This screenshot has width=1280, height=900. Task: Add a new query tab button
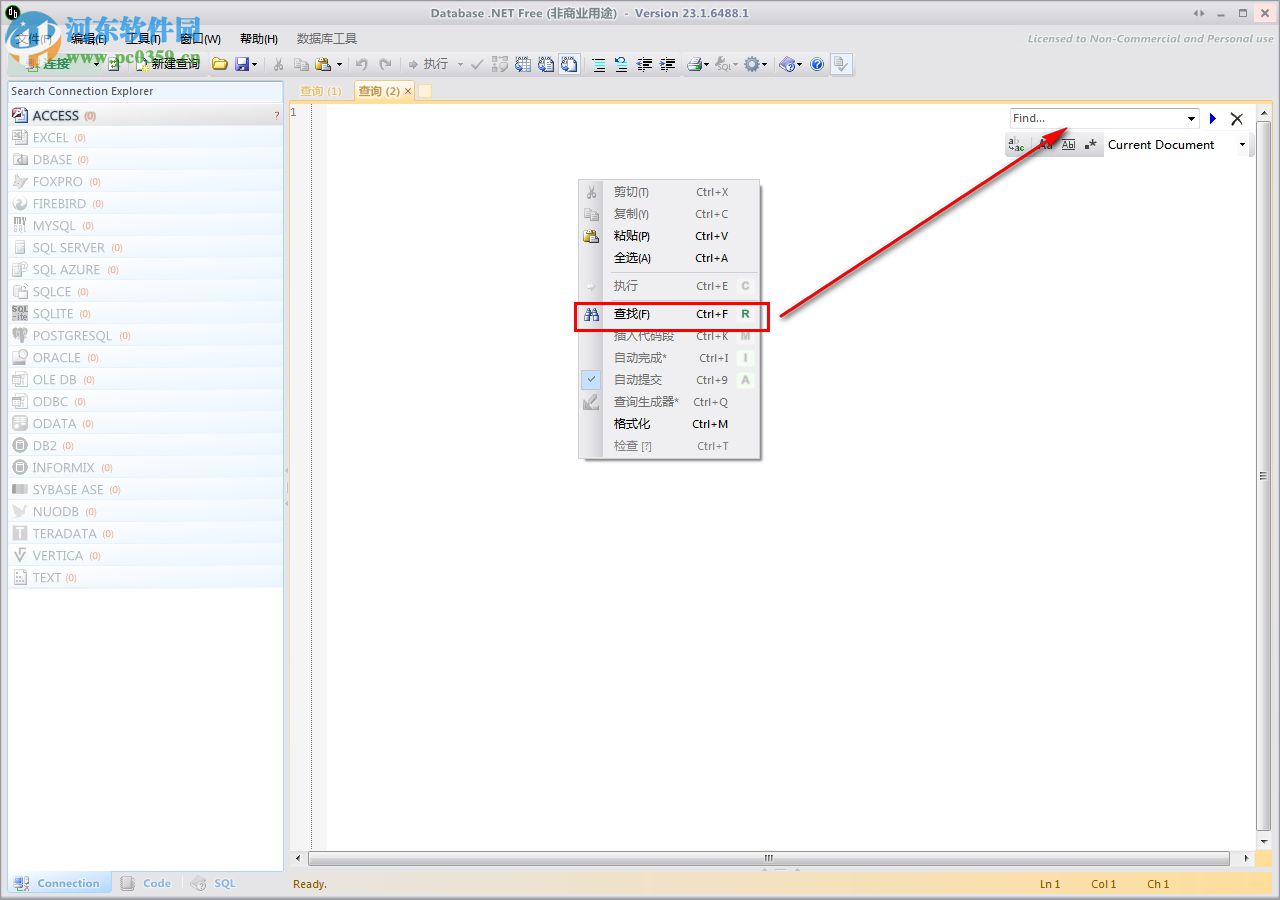click(x=424, y=91)
